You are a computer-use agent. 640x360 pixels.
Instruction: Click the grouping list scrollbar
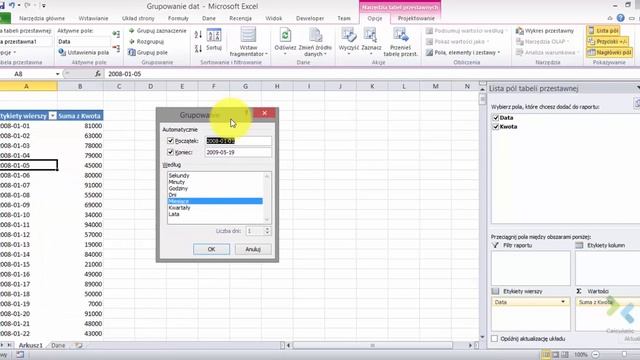tap(267, 198)
